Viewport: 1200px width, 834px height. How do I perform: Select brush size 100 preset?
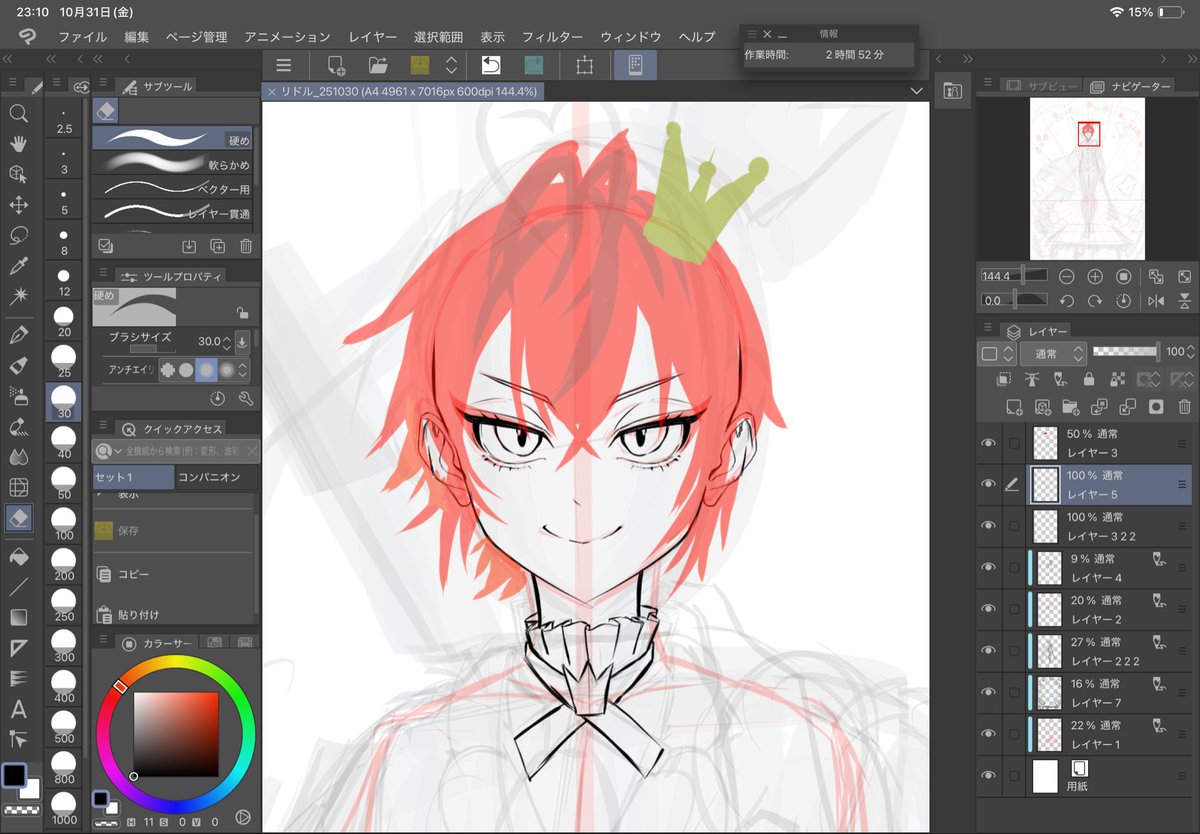click(x=64, y=524)
